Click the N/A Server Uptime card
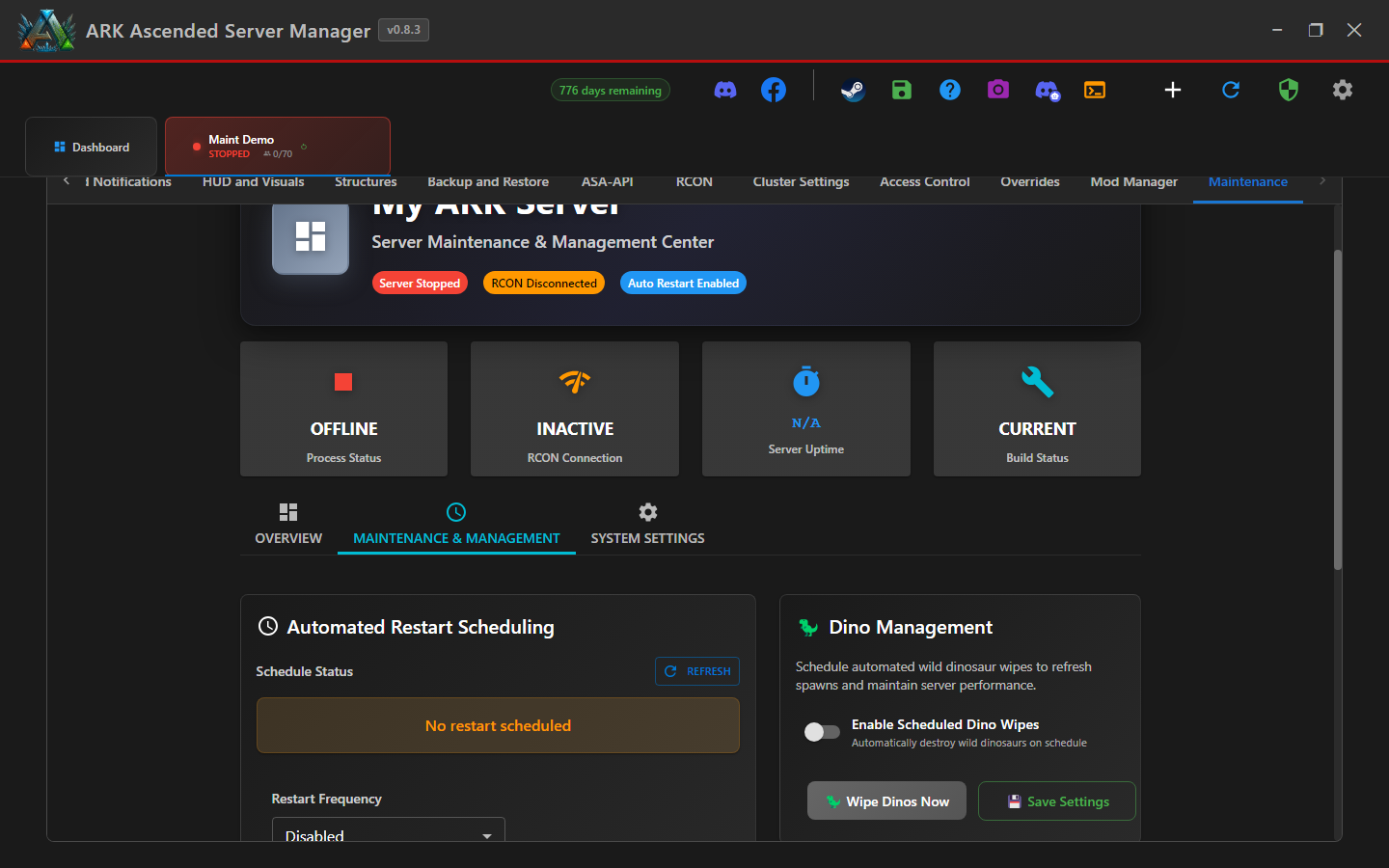This screenshot has width=1389, height=868. pyautogui.click(x=806, y=409)
